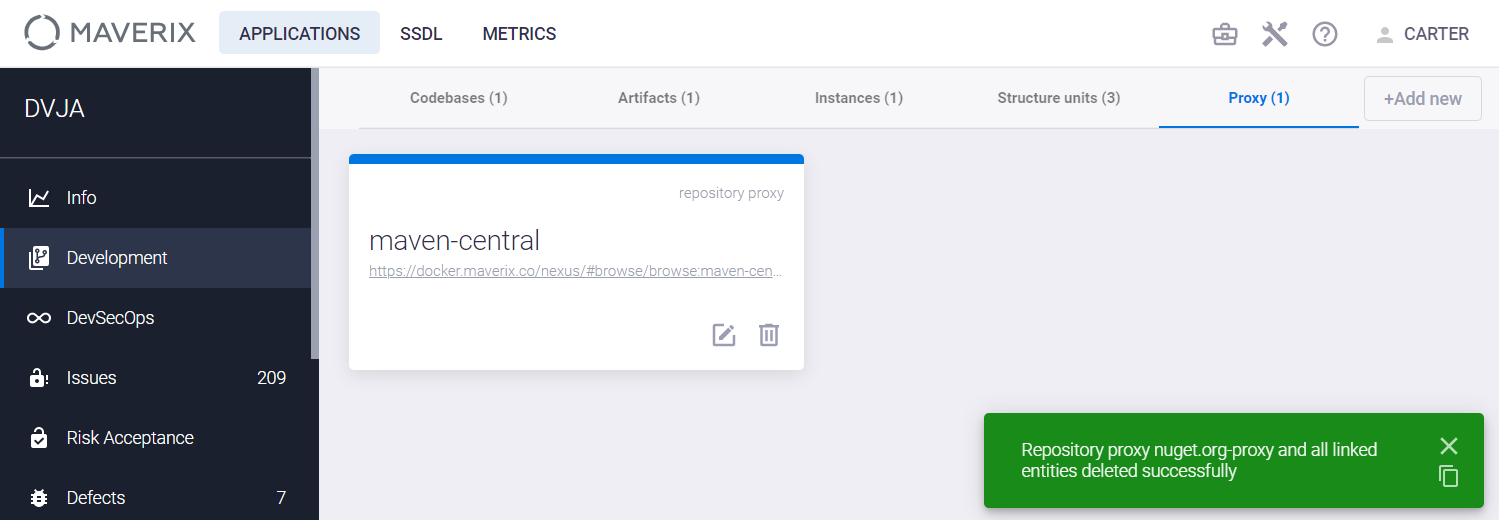Close the green success notification
This screenshot has height=520, width=1499.
coord(1449,446)
